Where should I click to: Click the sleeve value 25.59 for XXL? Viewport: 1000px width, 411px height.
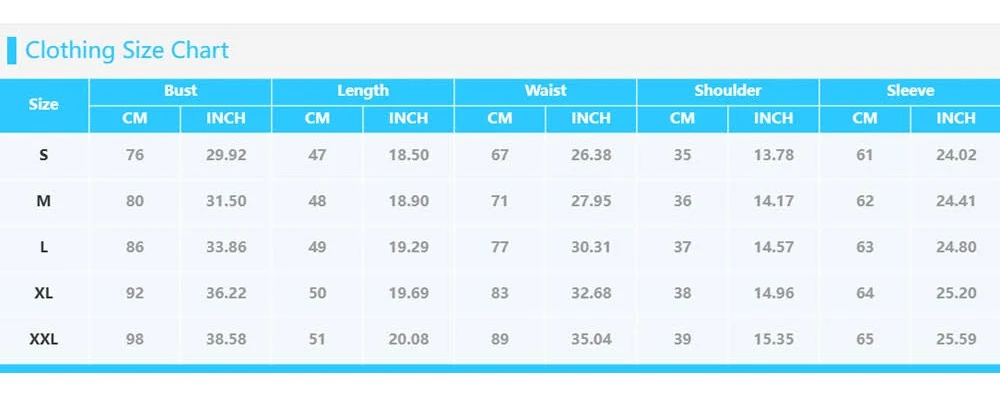pyautogui.click(x=956, y=339)
